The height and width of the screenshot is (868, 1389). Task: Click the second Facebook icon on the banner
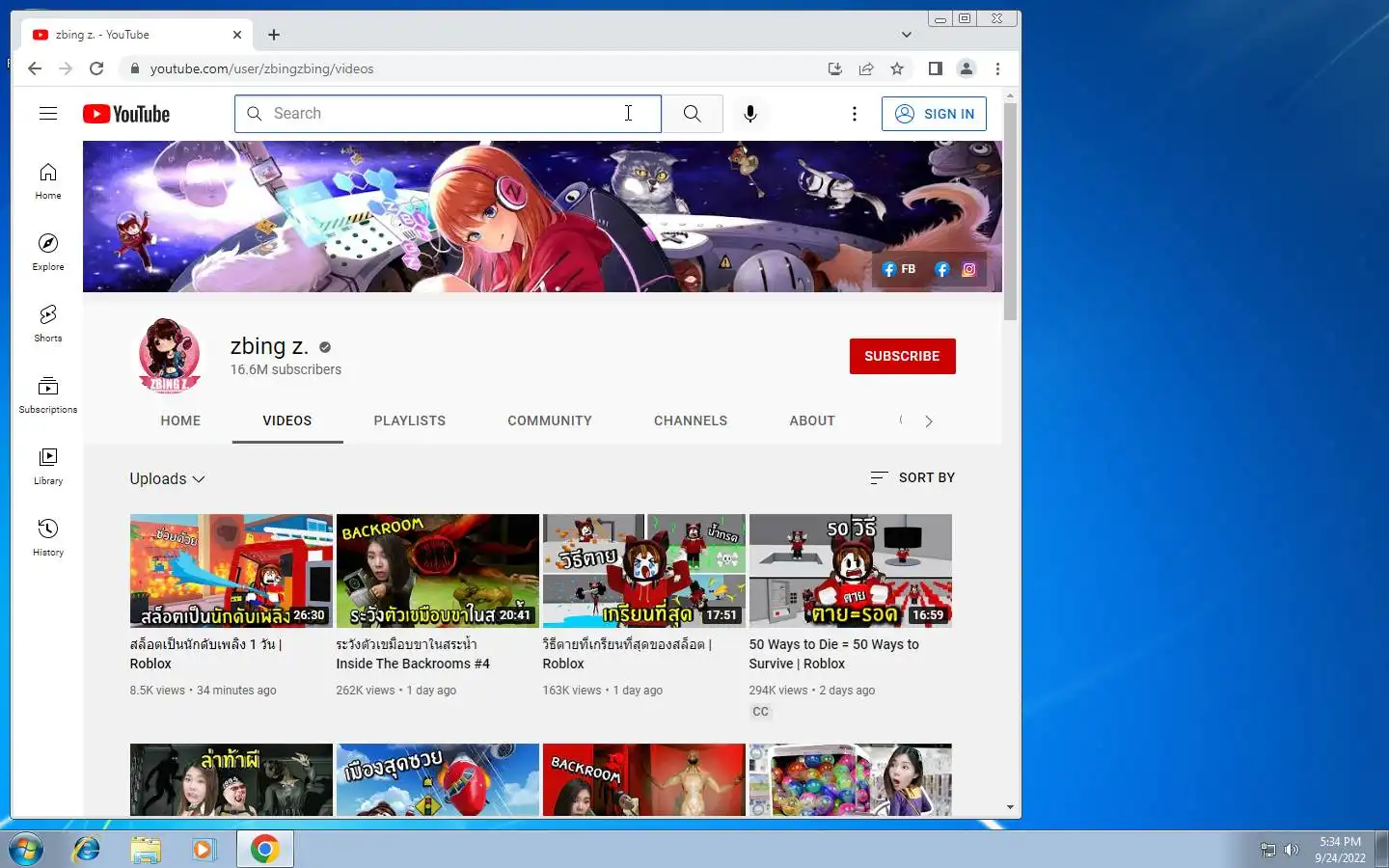coord(942,270)
